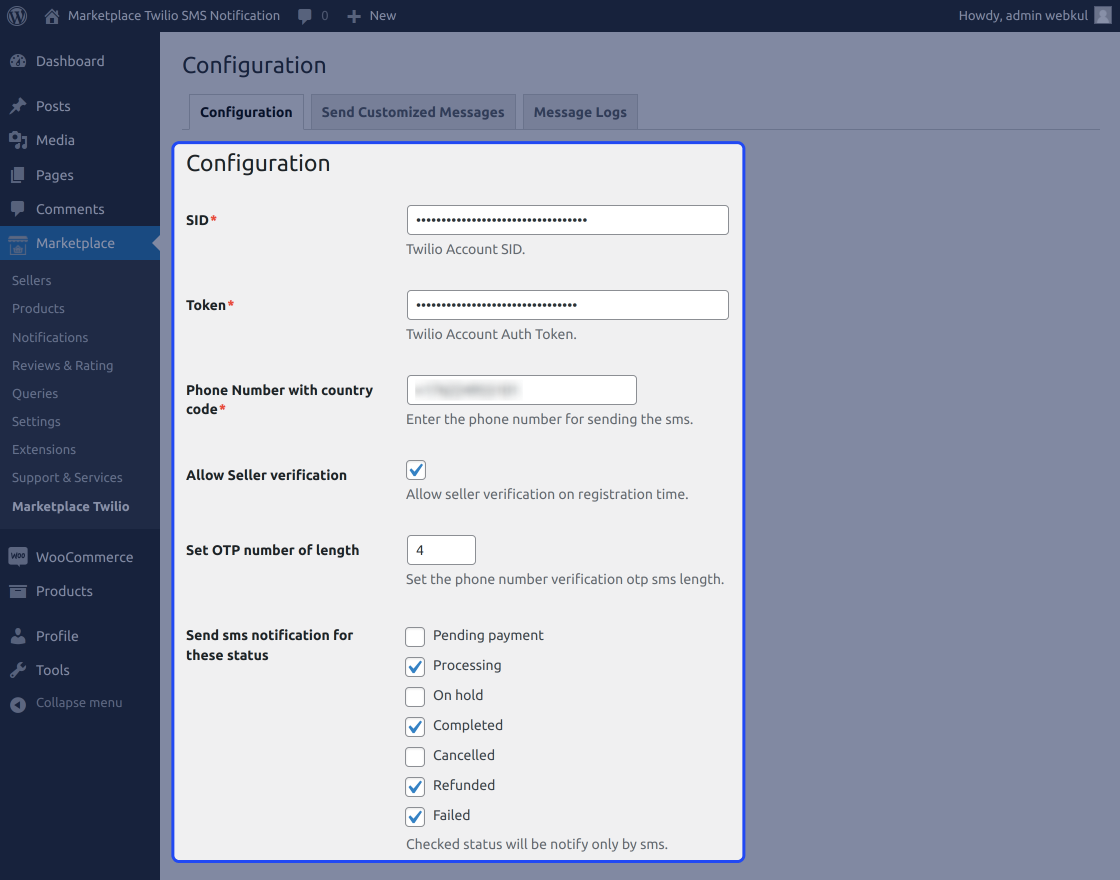The image size is (1120, 880).
Task: Click the Marketplace store icon
Action: tap(19, 244)
